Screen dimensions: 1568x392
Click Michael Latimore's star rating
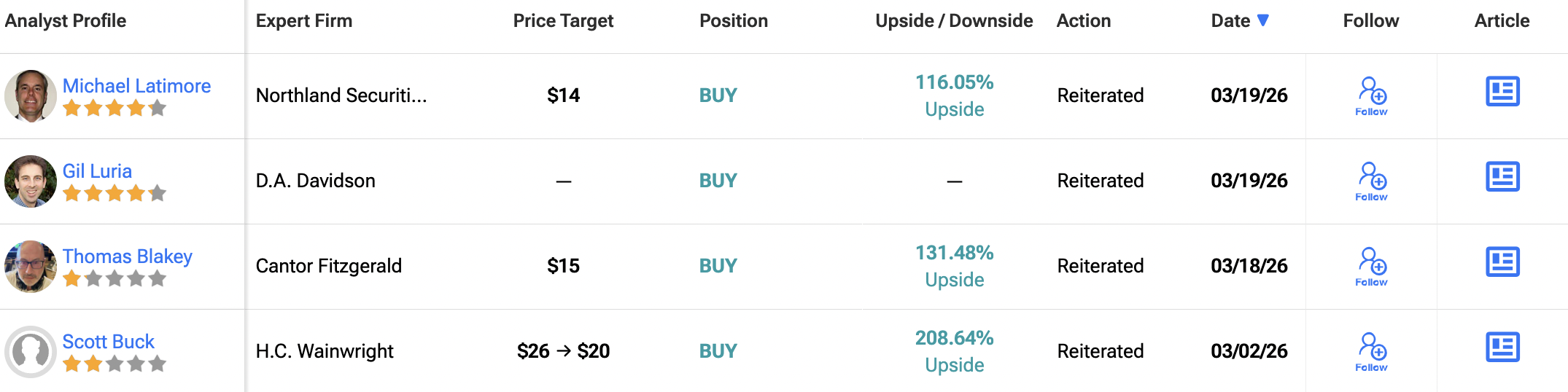115,109
